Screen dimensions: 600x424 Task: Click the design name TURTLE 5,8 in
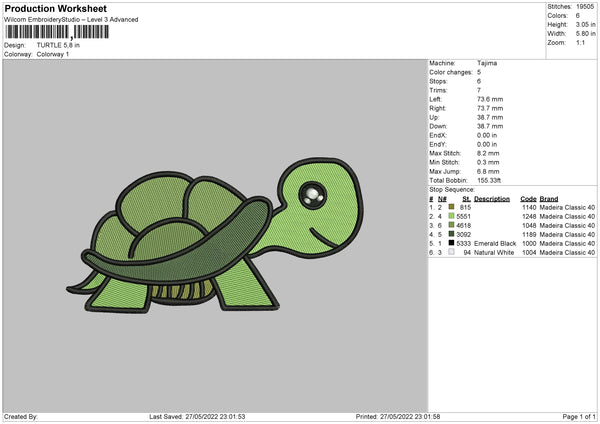(x=59, y=46)
